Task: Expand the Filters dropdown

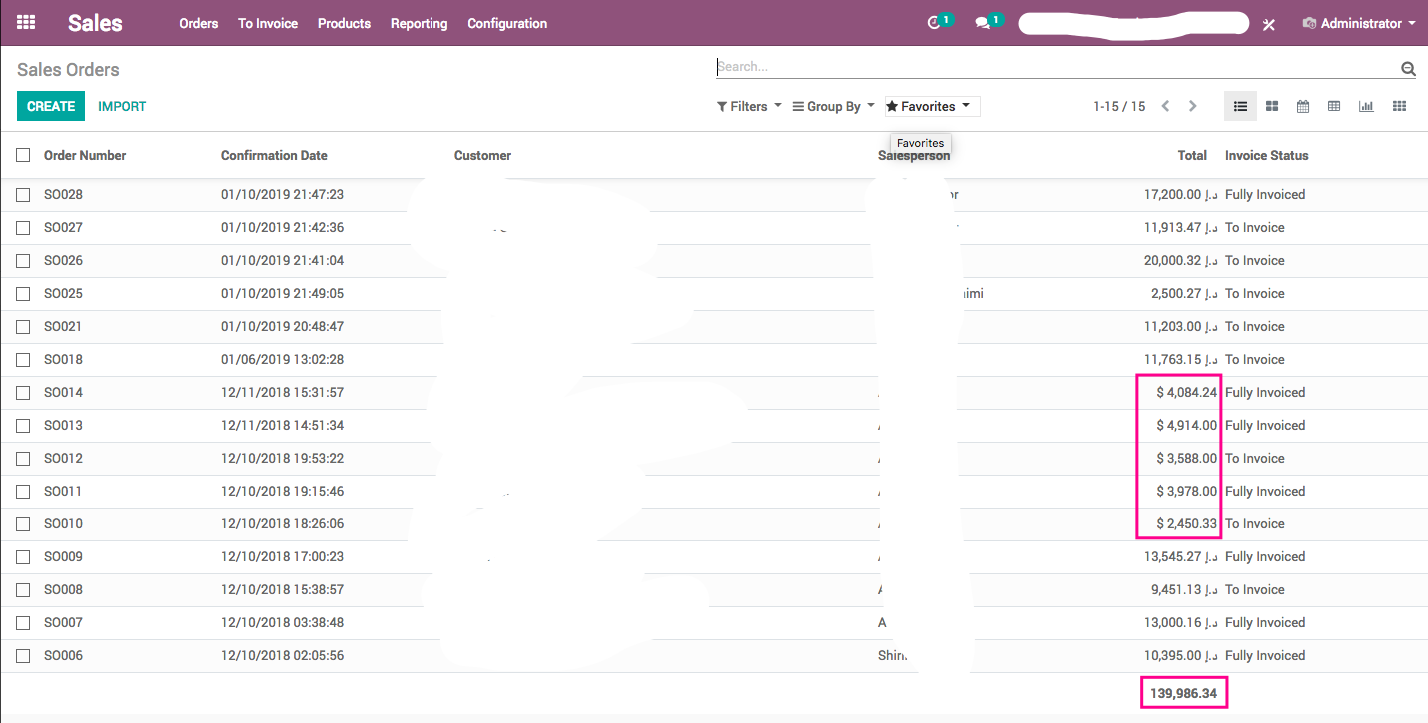Action: click(x=749, y=106)
